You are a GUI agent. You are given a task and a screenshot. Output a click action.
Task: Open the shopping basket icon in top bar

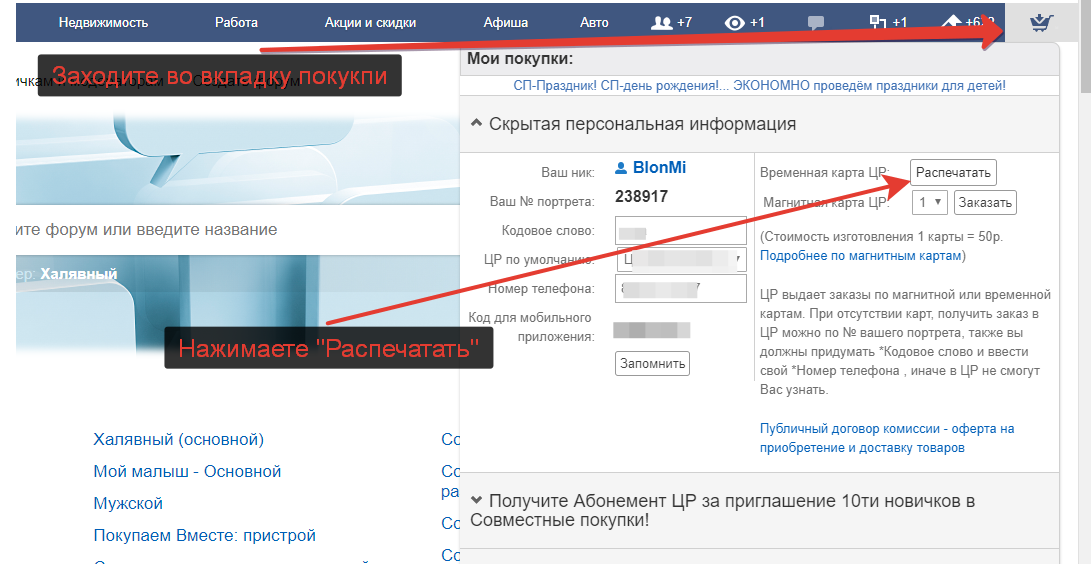(x=1040, y=24)
